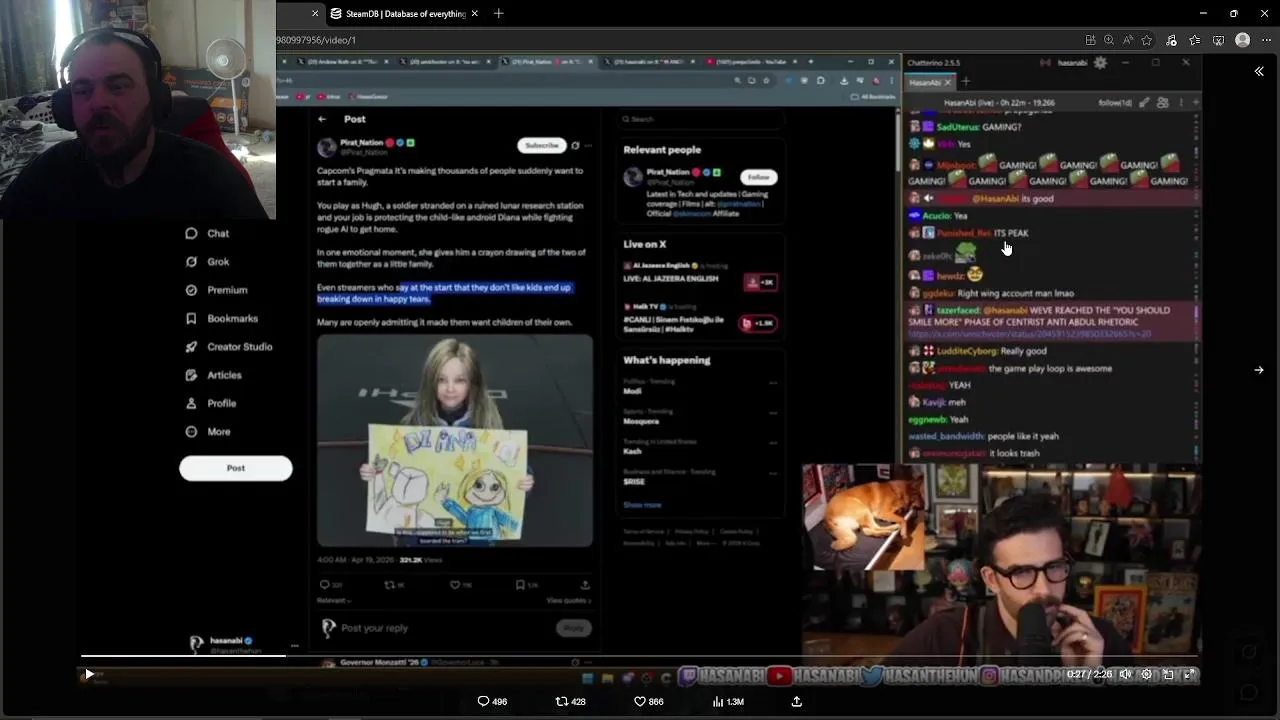The image size is (1280, 720).
Task: Click All Bookmarks in inner browser bar
Action: point(872,97)
